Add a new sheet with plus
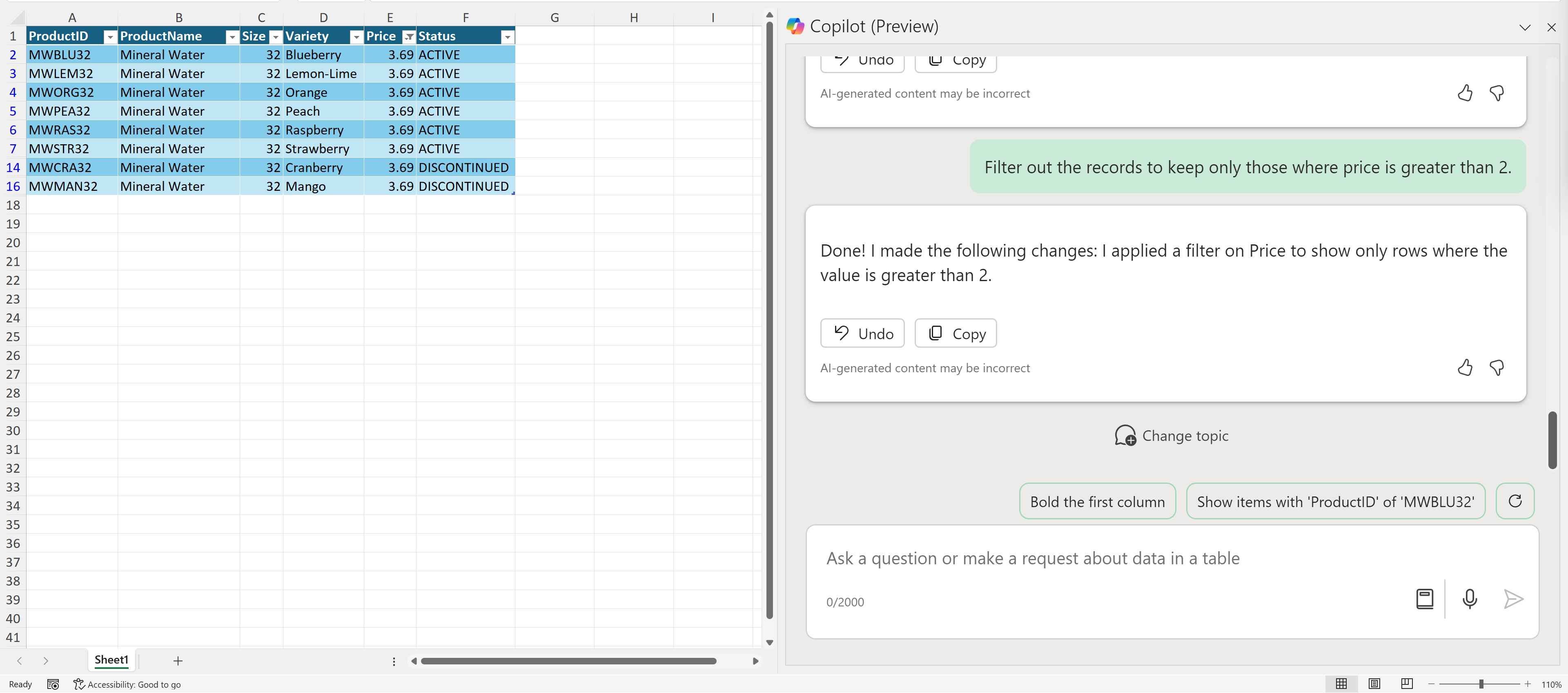The image size is (1568, 693). 178,661
